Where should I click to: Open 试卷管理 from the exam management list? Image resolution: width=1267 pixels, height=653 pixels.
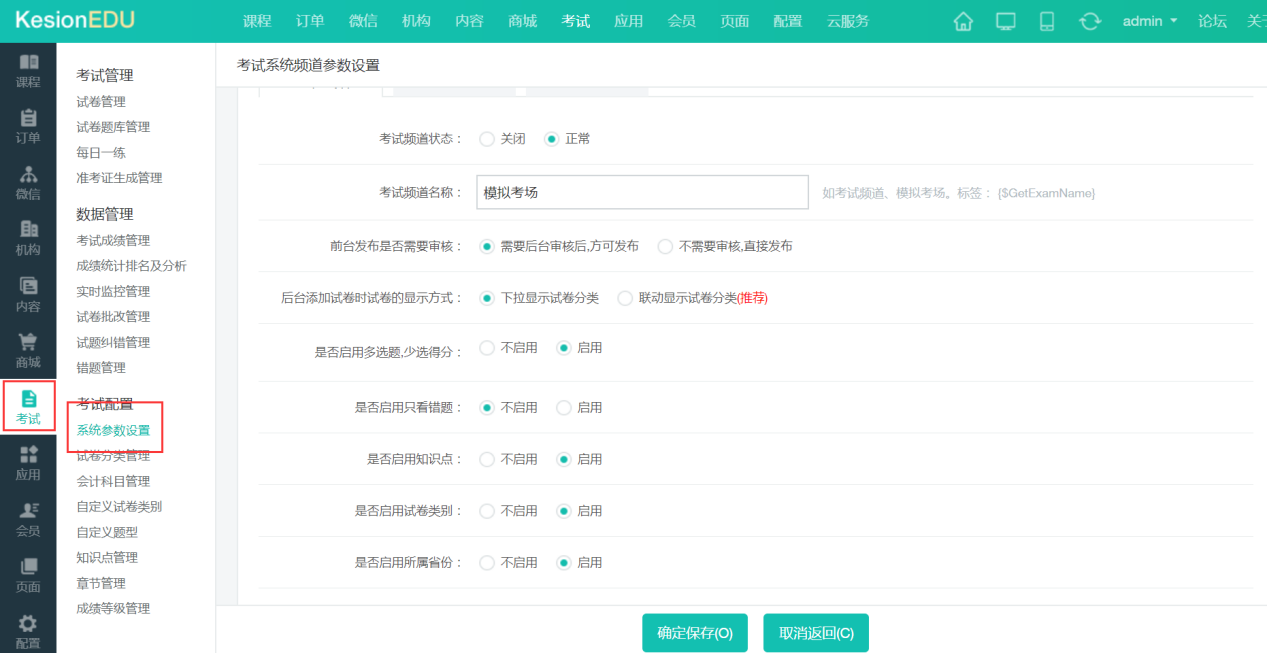click(x=100, y=101)
